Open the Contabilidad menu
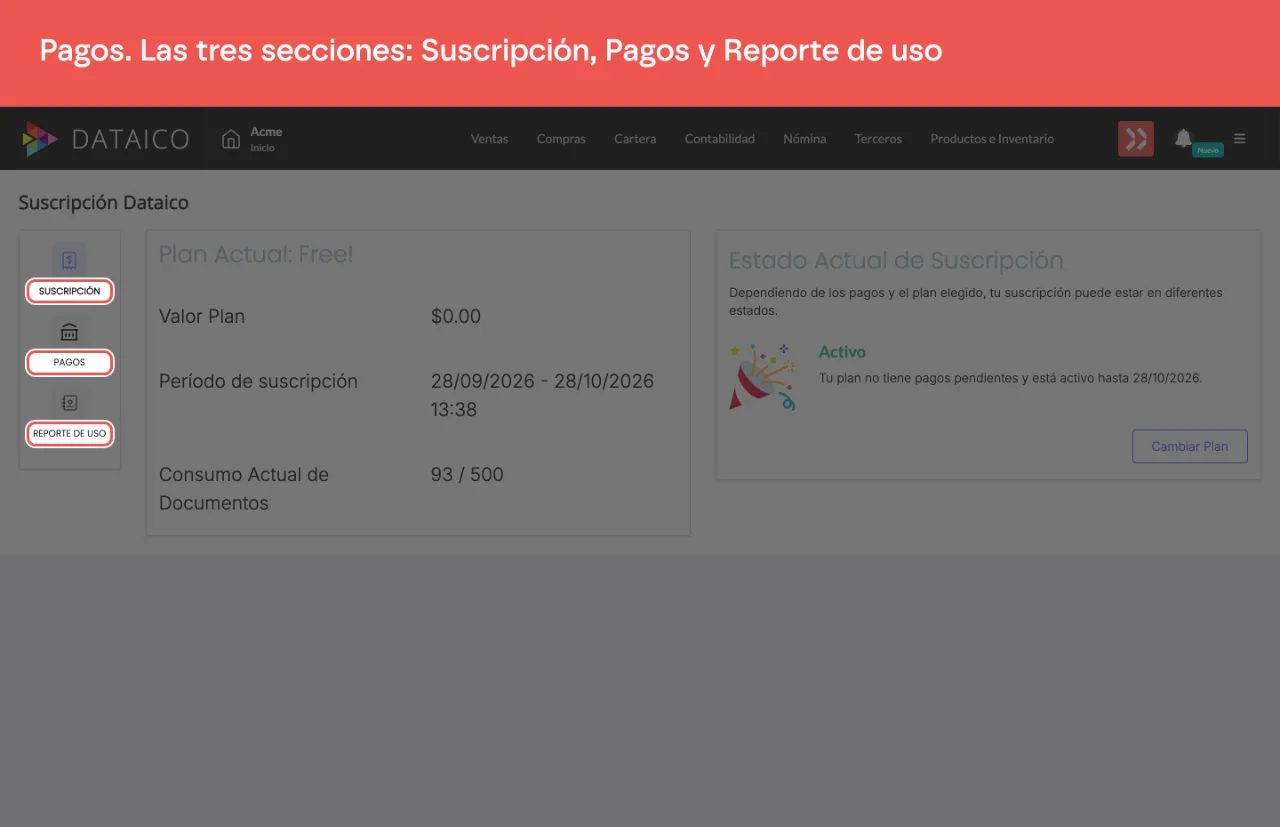1280x827 pixels. (x=720, y=139)
